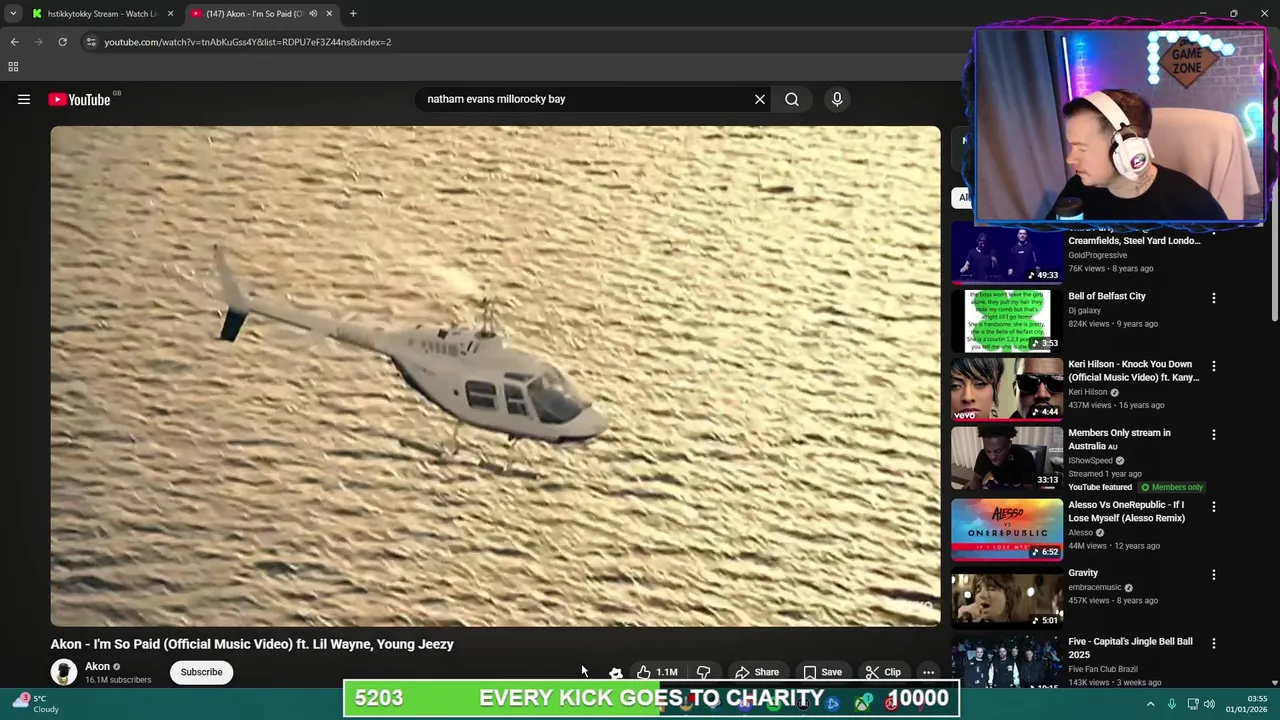The width and height of the screenshot is (1280, 720).
Task: Pause the helicopter video player
Action: point(495,376)
